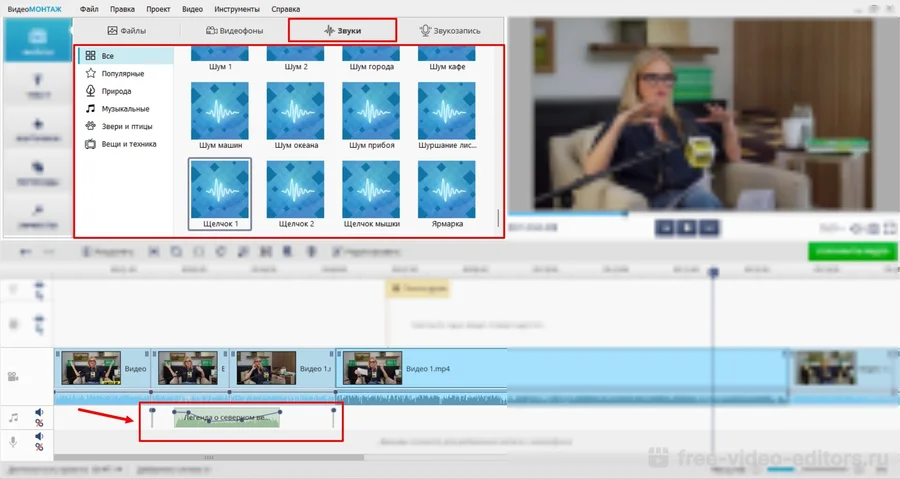Click the music note track icon
This screenshot has width=900, height=479.
coord(13,417)
